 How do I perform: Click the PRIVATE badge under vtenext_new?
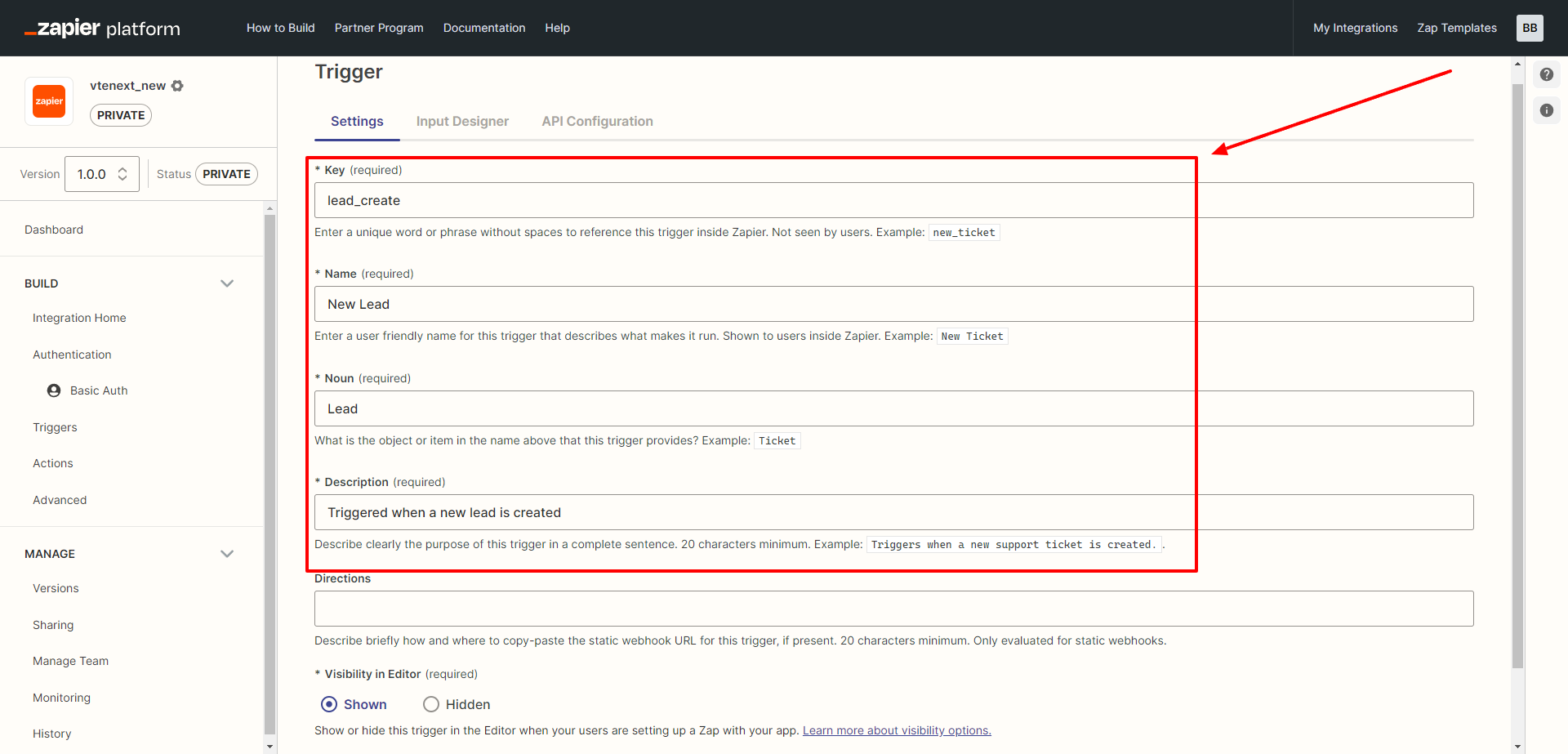click(121, 115)
